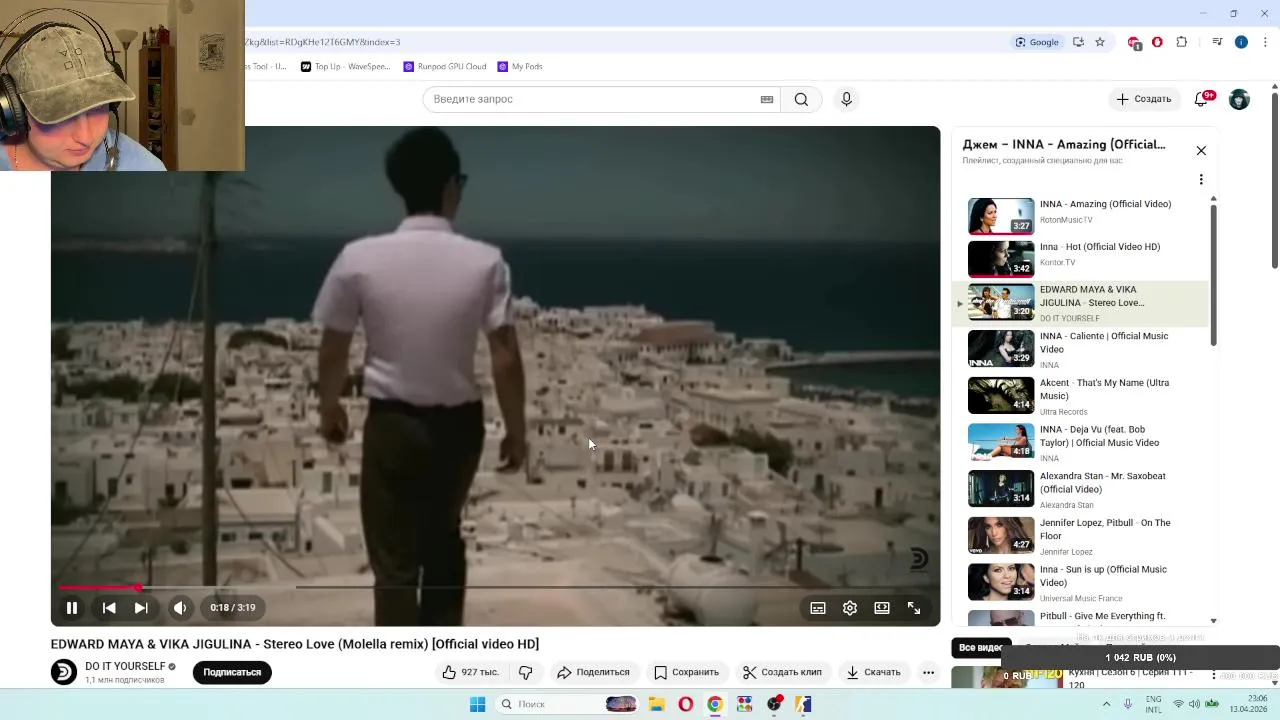Viewport: 1280px width, 720px height.
Task: Open File Explorer from taskbar
Action: (x=656, y=704)
